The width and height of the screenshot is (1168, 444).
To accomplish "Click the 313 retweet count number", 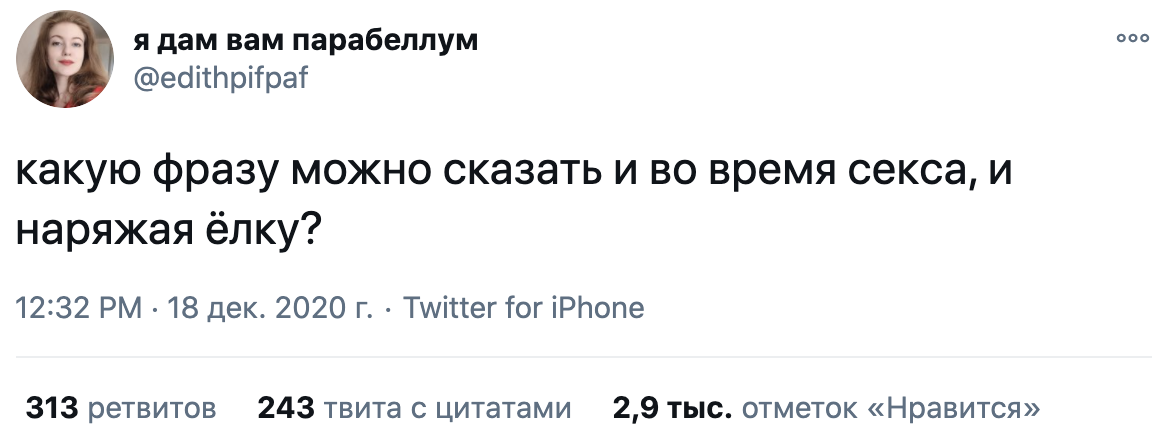I will pos(52,408).
